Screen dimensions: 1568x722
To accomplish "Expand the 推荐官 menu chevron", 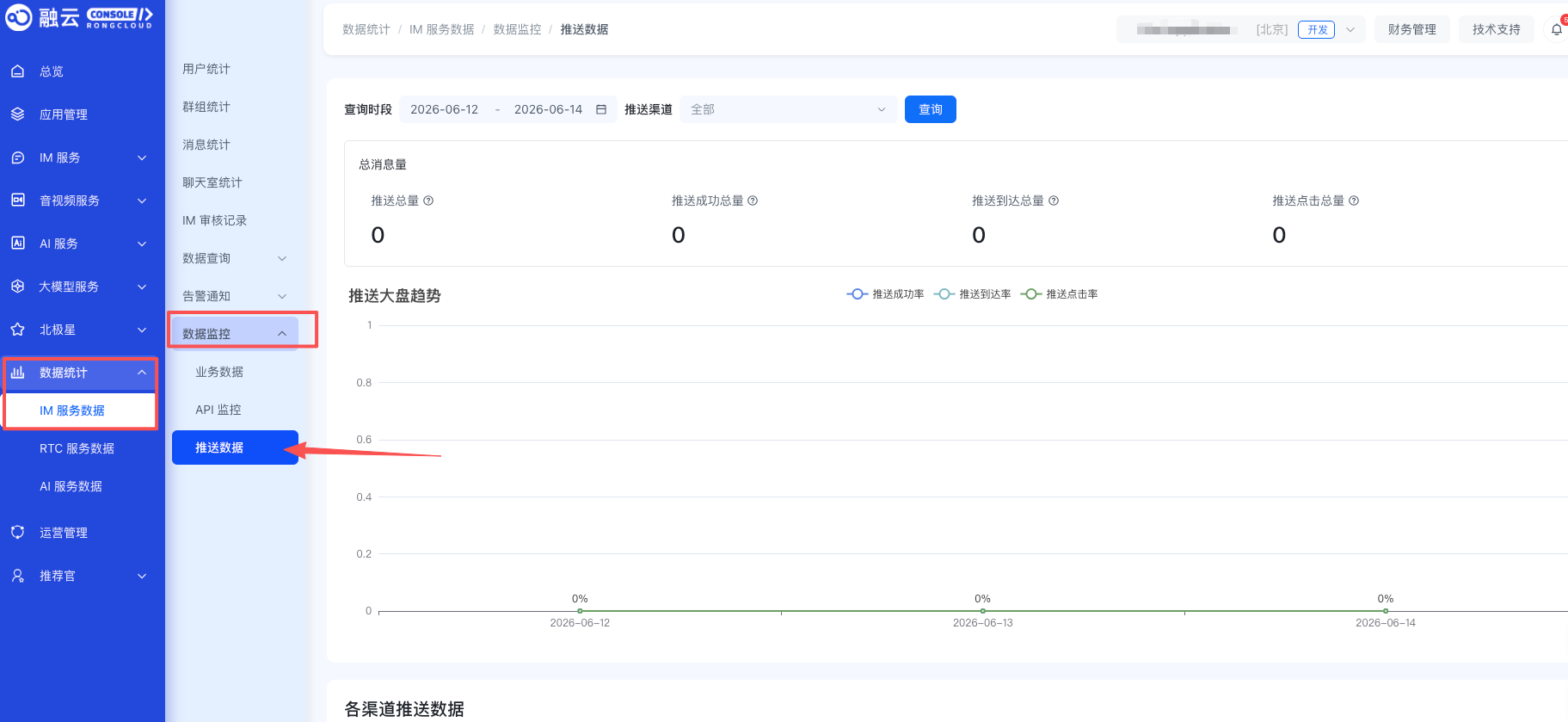I will click(142, 576).
